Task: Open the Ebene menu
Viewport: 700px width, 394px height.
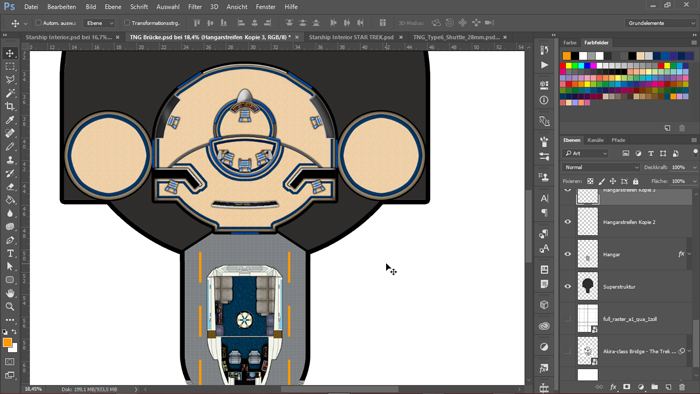Action: 112,7
